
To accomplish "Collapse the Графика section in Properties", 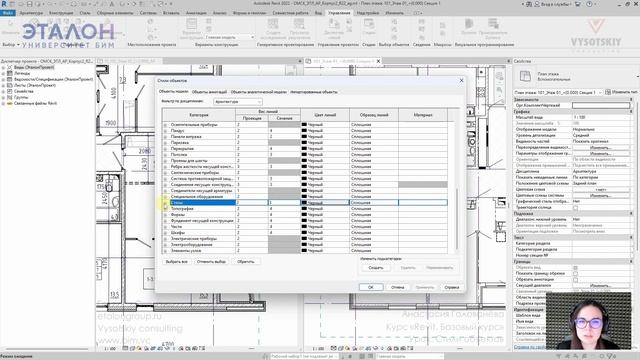I will click(631, 111).
